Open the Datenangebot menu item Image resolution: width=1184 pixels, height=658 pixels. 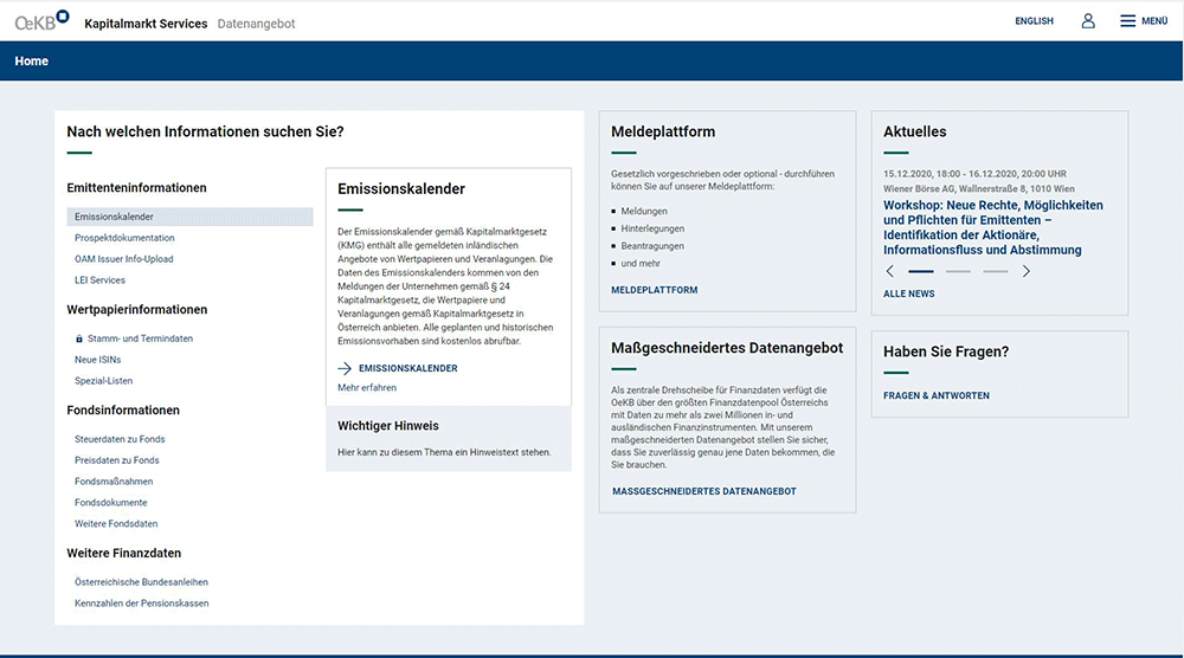coord(256,23)
